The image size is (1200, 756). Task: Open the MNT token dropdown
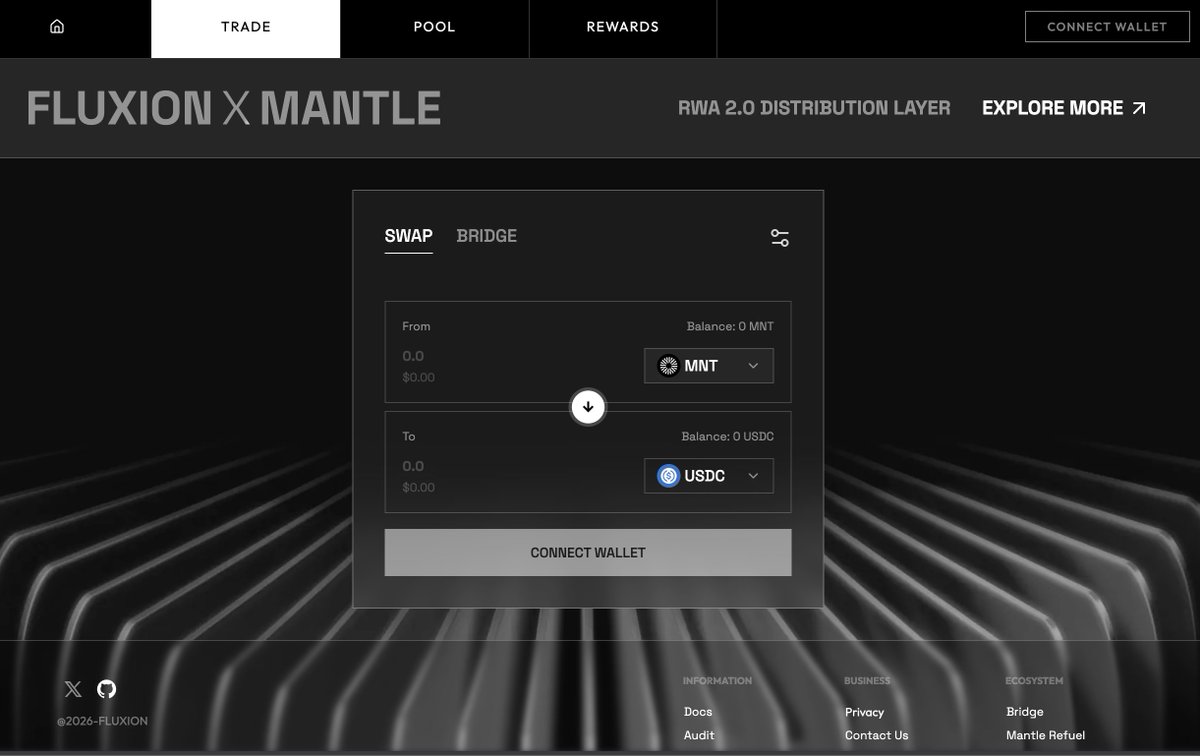tap(709, 366)
